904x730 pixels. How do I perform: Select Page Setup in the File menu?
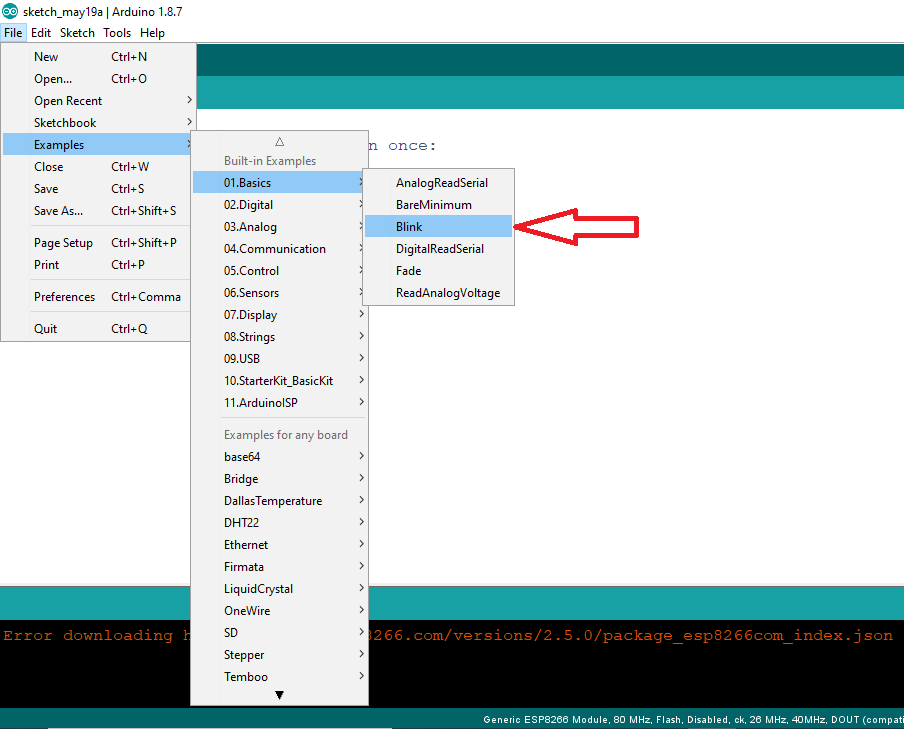[63, 243]
